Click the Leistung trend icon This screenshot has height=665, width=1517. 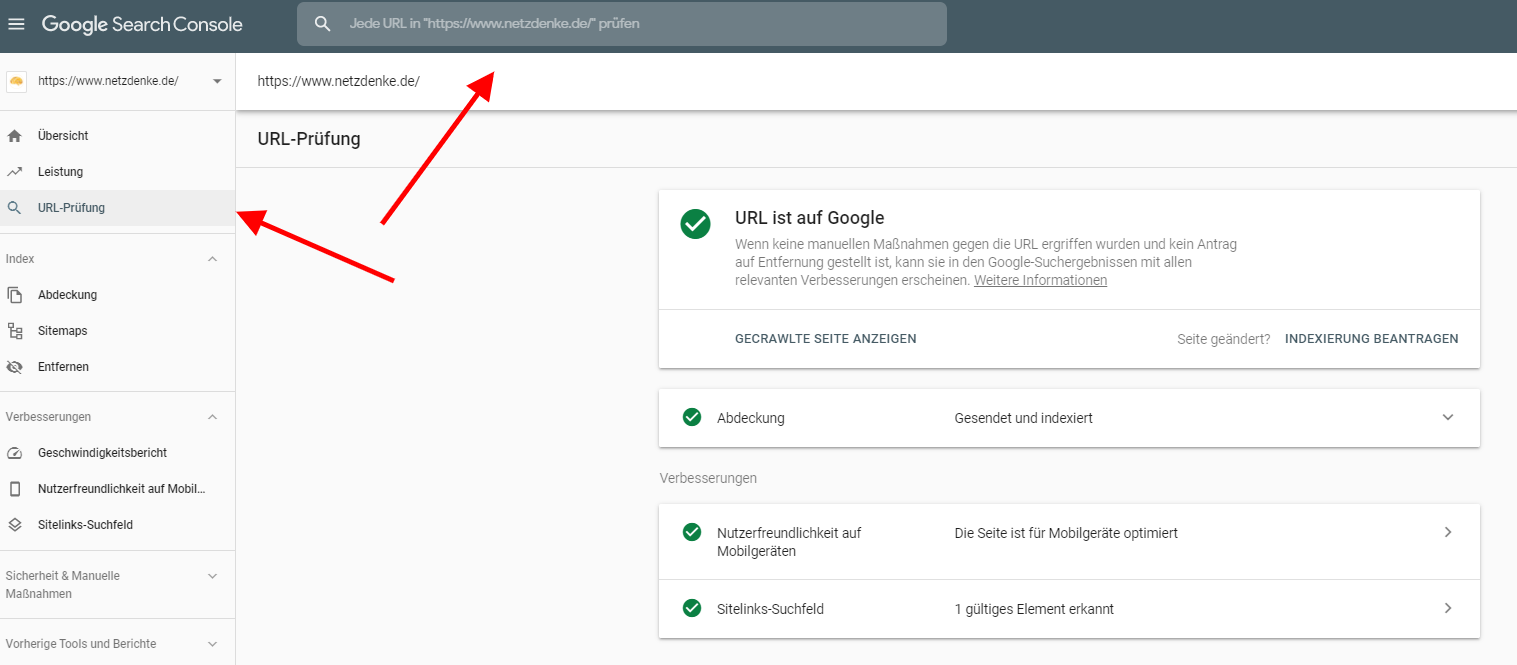click(14, 172)
